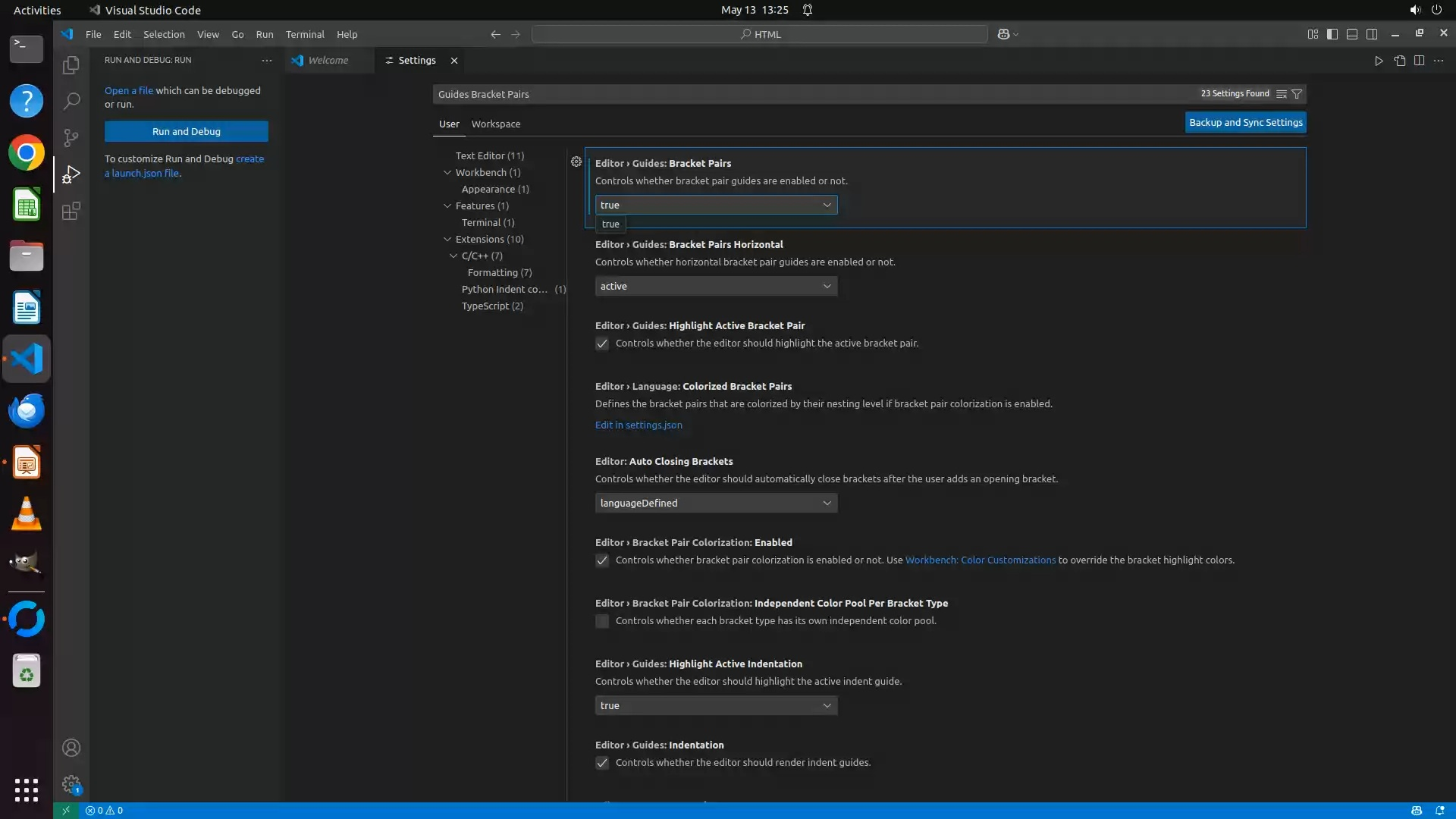Toggle Highlight Active Bracket Pair checkbox
1456x819 pixels.
coord(602,344)
